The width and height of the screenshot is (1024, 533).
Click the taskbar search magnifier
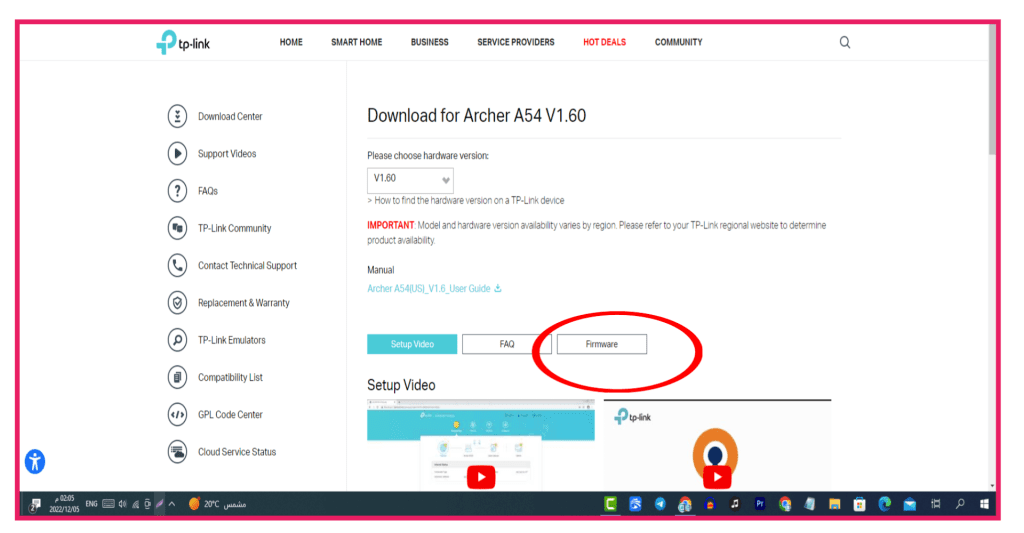point(960,504)
